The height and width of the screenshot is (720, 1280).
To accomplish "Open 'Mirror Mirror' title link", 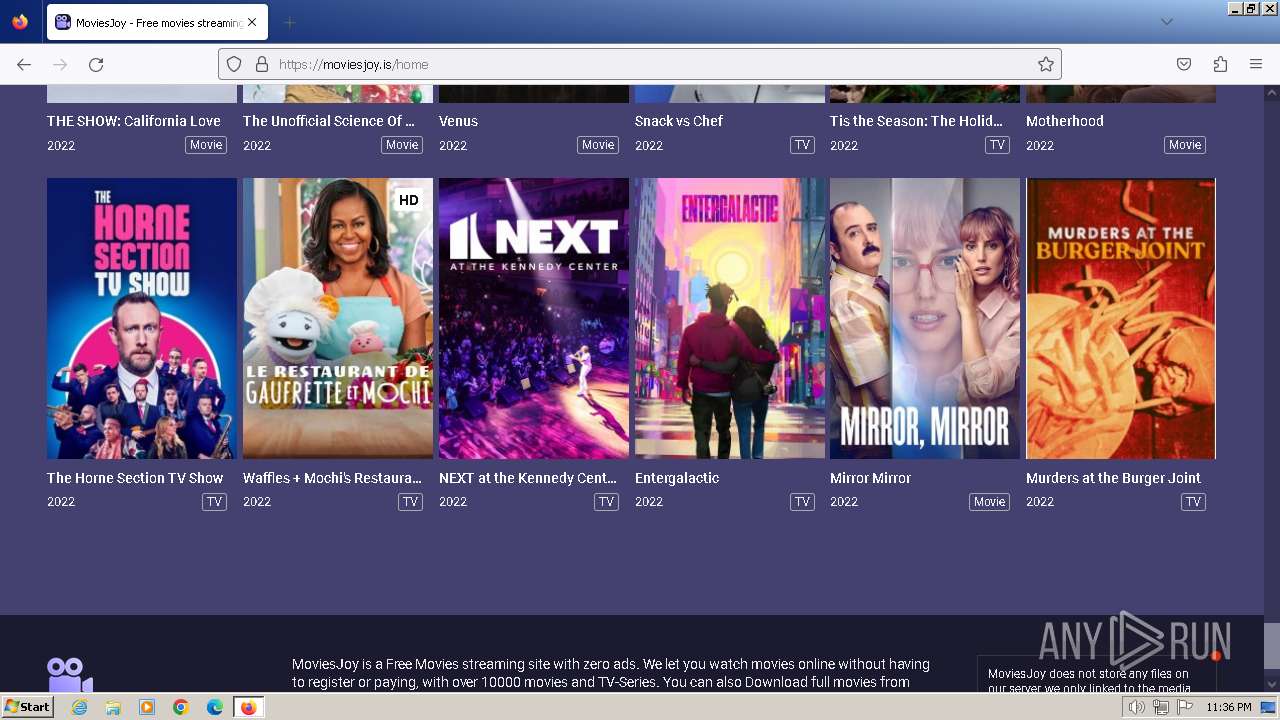I will (x=870, y=478).
